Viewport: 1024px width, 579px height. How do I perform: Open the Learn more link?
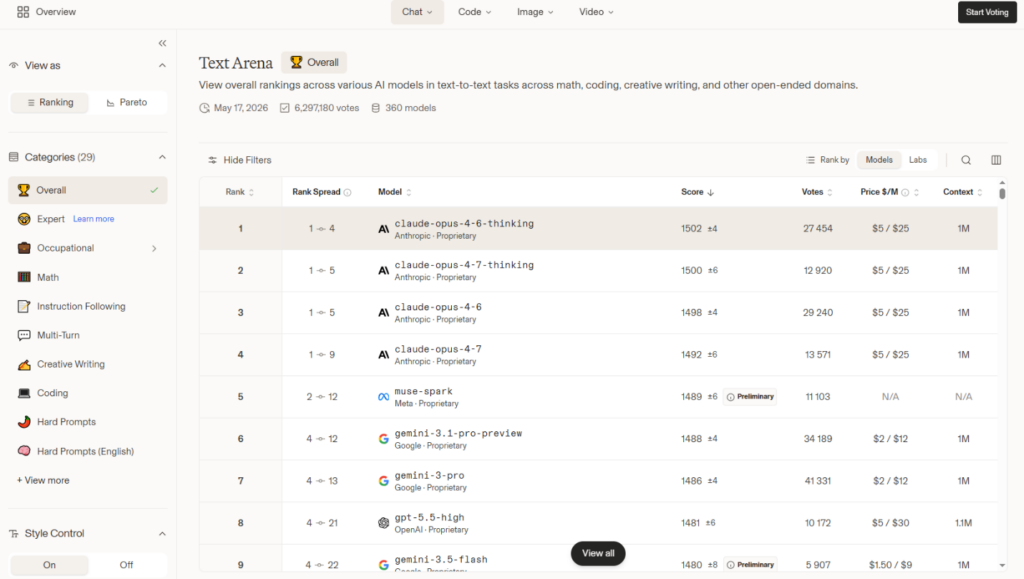tap(93, 219)
